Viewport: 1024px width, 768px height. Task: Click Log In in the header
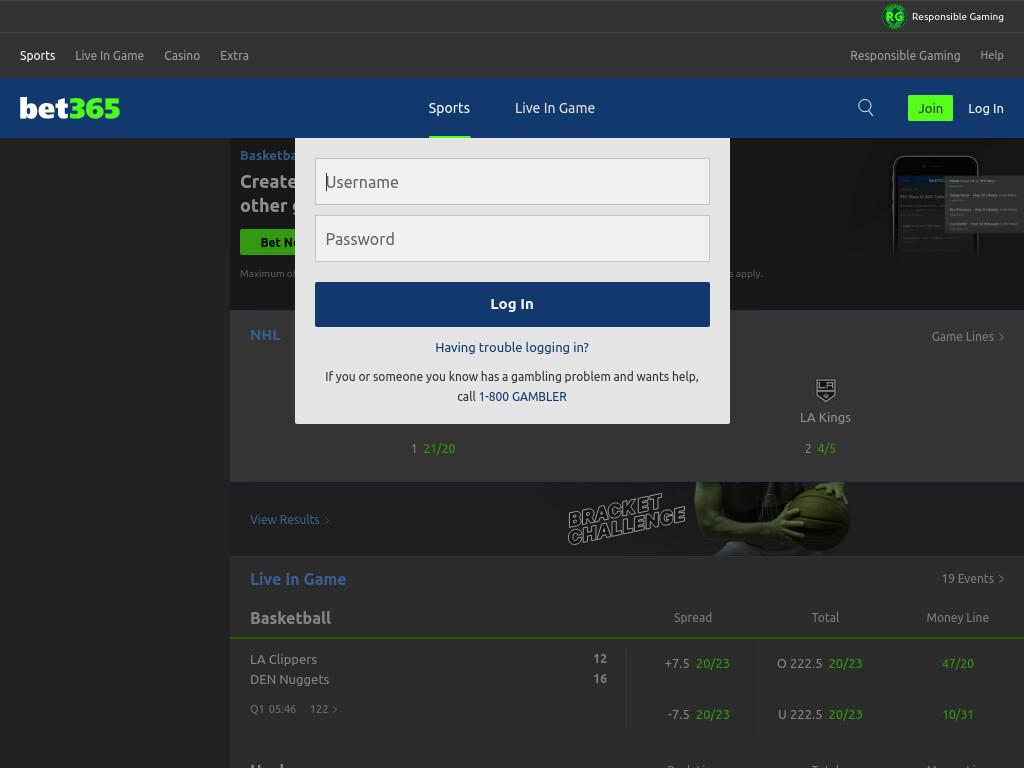[985, 108]
